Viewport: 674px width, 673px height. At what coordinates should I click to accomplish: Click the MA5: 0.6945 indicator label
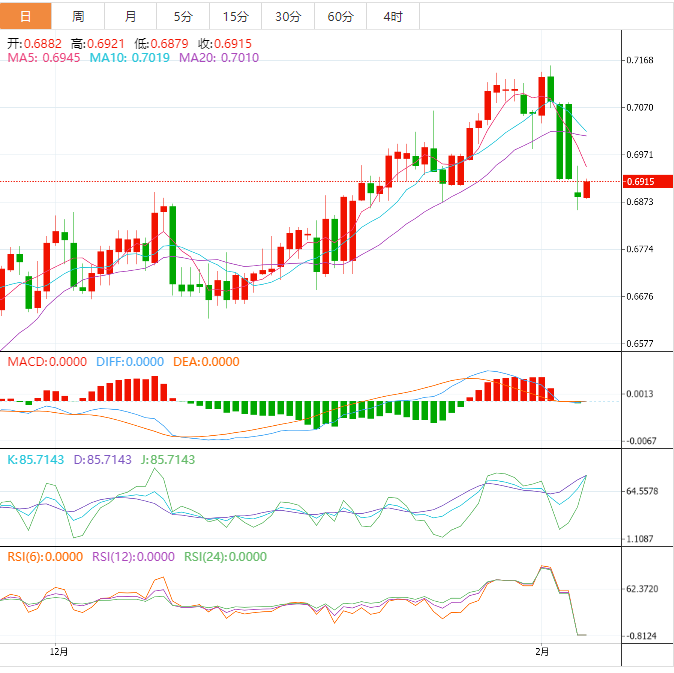pos(44,58)
